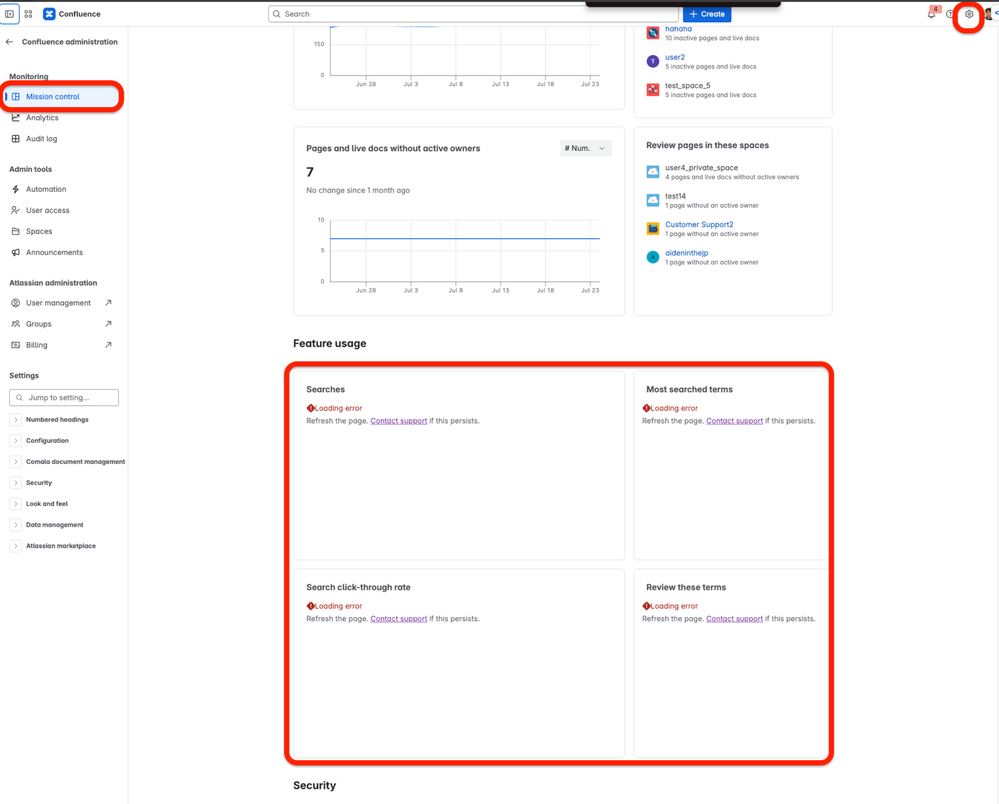The height and width of the screenshot is (804, 999).
Task: Click the Analytics chart icon
Action: [16, 118]
